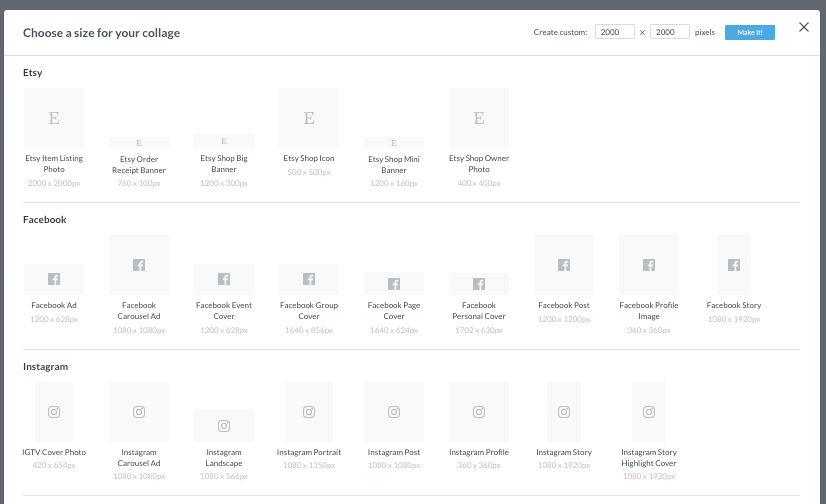Choose the Instagram Post template
Screen dimensions: 826x504
pos(394,412)
